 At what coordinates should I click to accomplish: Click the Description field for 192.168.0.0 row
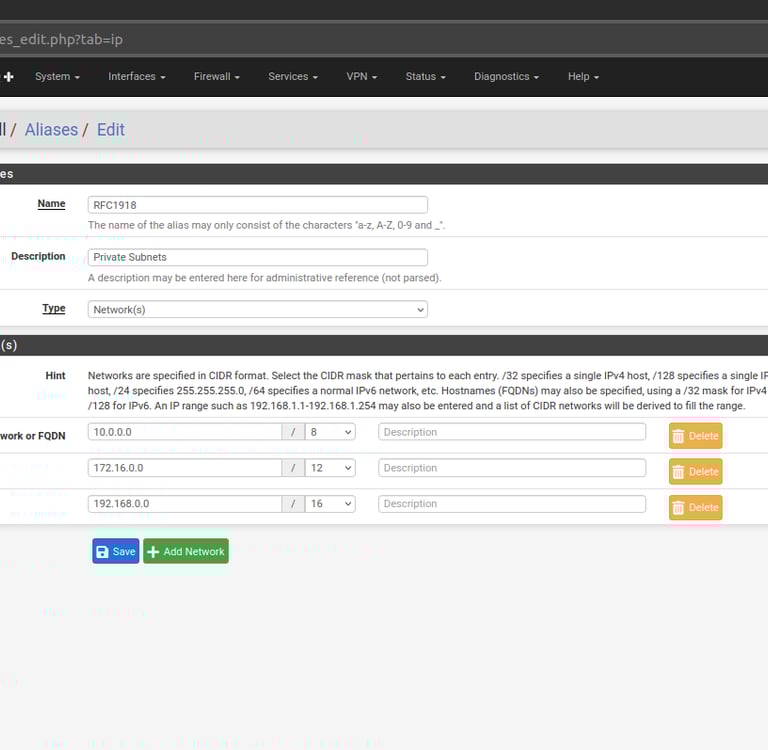click(512, 504)
